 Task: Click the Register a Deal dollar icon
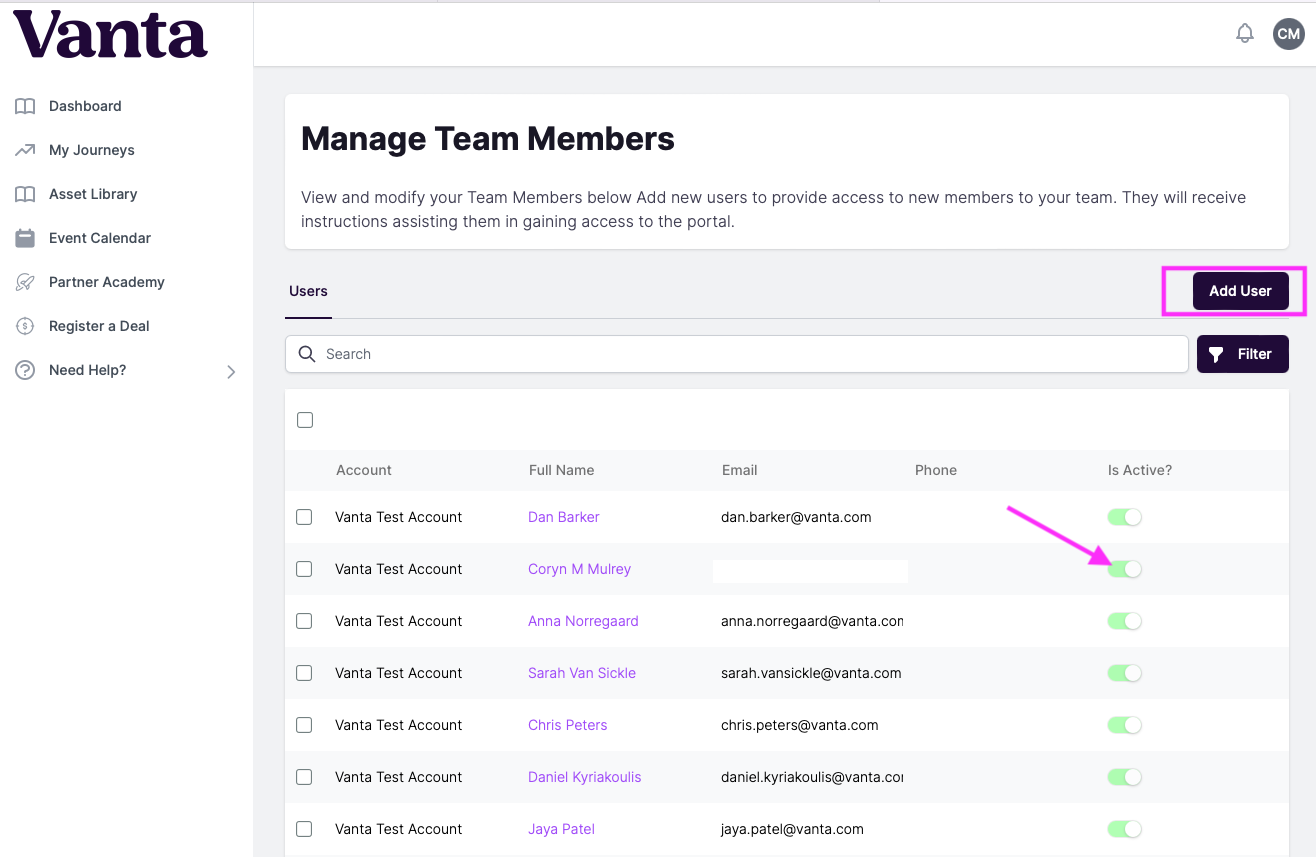[25, 326]
